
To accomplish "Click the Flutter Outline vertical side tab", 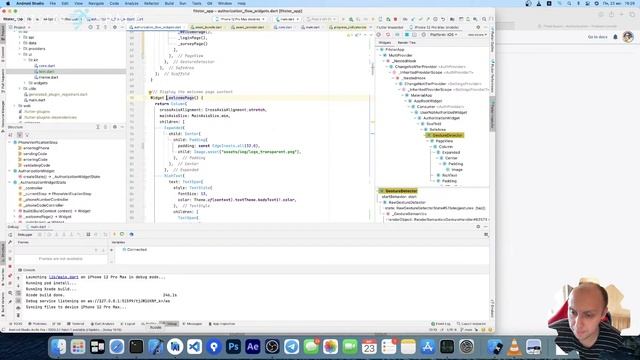I will [493, 39].
